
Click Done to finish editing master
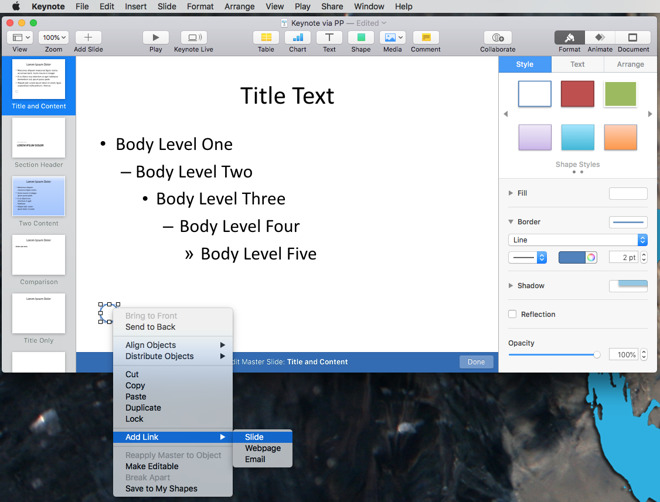(x=476, y=362)
